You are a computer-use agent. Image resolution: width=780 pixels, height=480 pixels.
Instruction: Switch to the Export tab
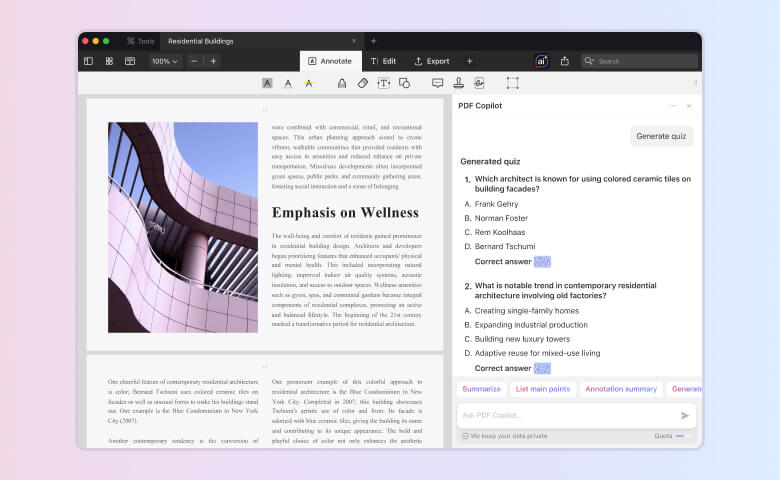[x=432, y=61]
